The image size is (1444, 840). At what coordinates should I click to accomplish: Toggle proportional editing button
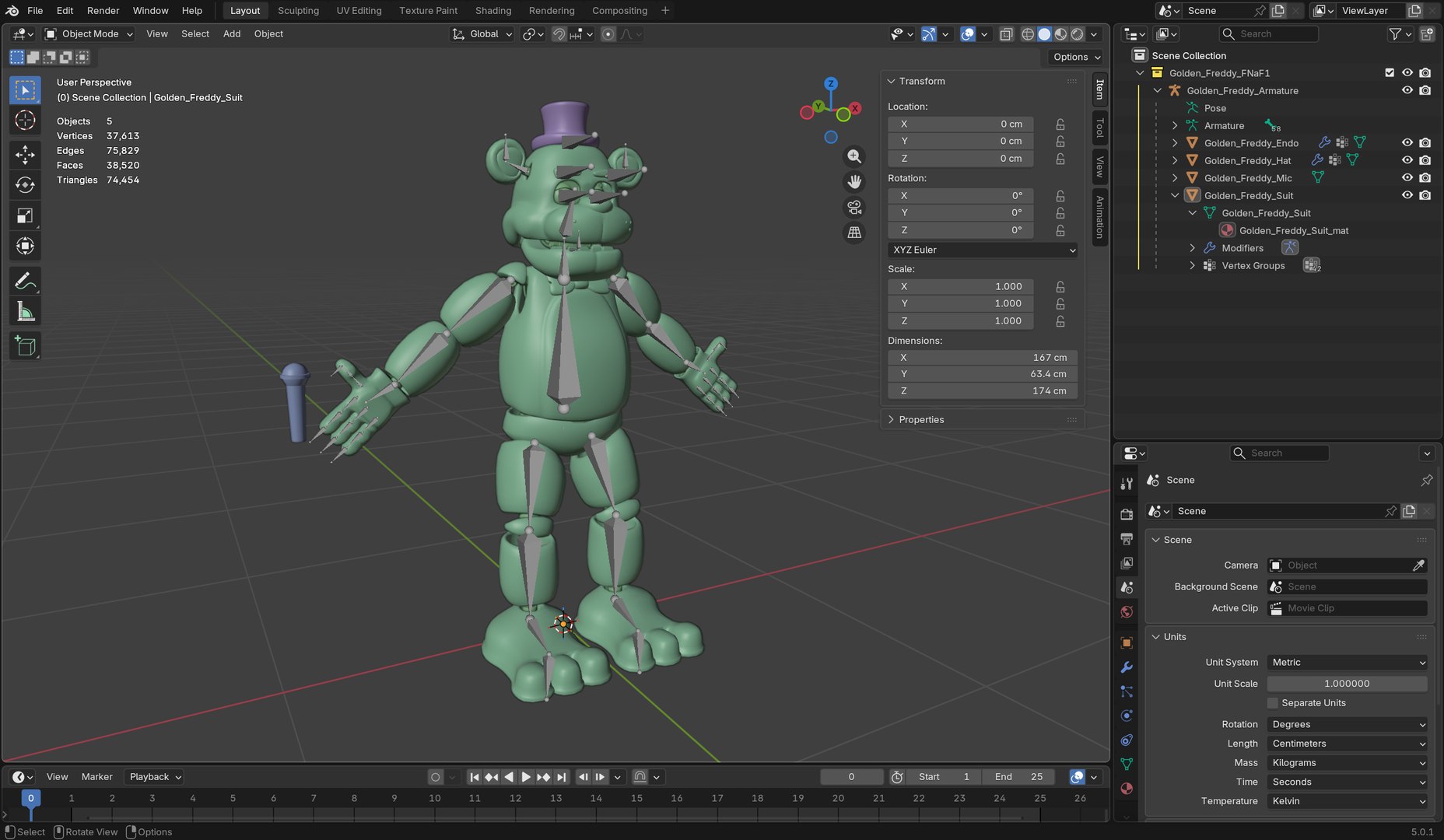(608, 34)
